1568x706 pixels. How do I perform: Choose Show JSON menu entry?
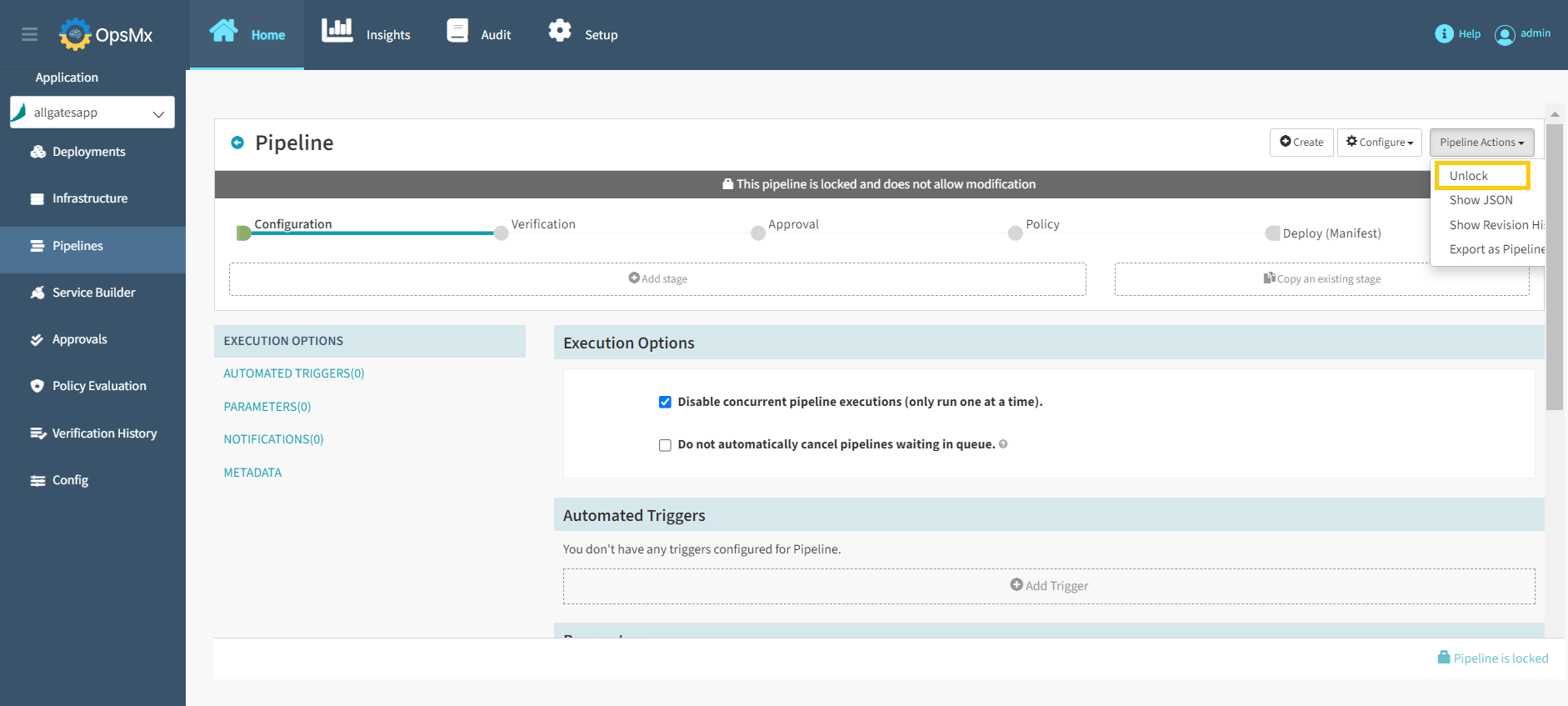point(1481,200)
